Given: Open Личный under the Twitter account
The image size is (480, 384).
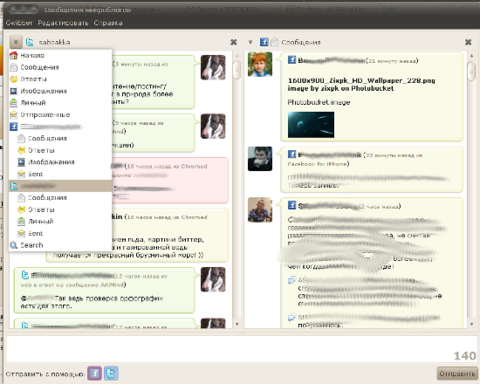Looking at the screenshot, I should point(60,221).
